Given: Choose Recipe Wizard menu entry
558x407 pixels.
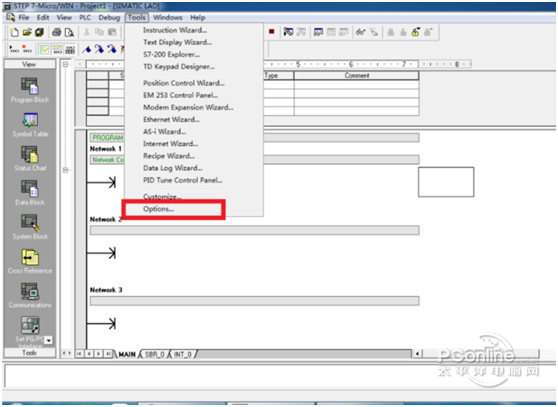Looking at the screenshot, I should pos(194,155).
